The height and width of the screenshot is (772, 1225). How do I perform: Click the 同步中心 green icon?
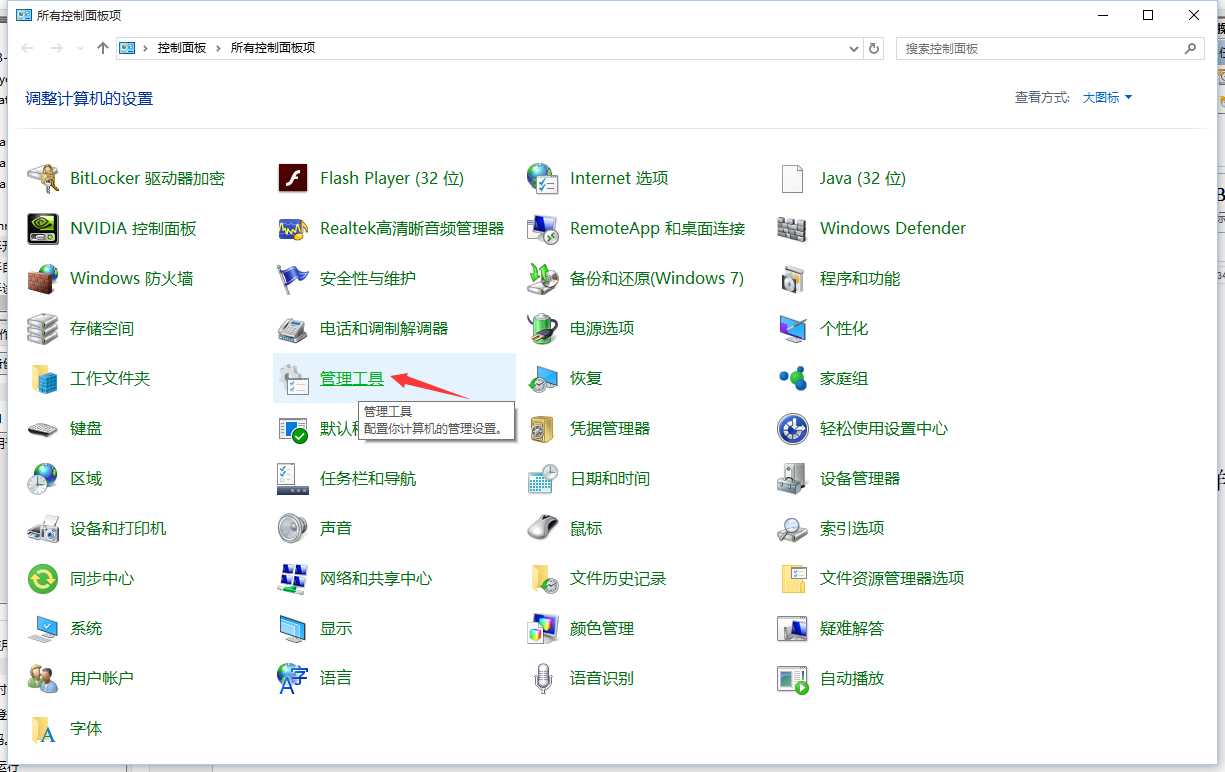[x=43, y=578]
